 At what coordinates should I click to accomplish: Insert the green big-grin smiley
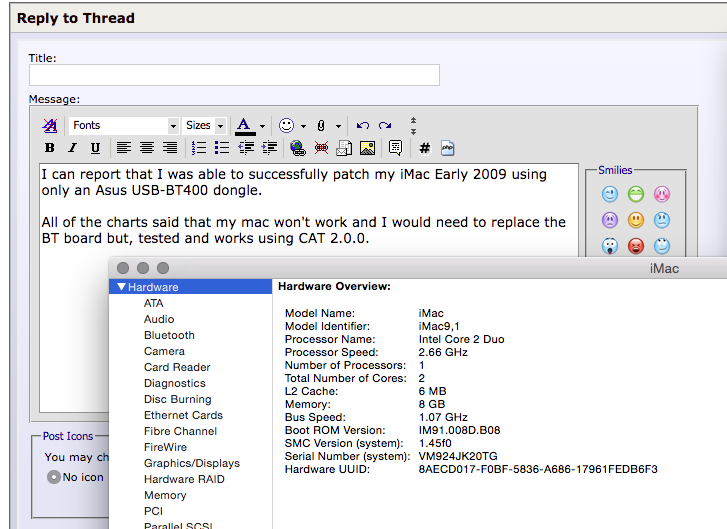pos(636,194)
